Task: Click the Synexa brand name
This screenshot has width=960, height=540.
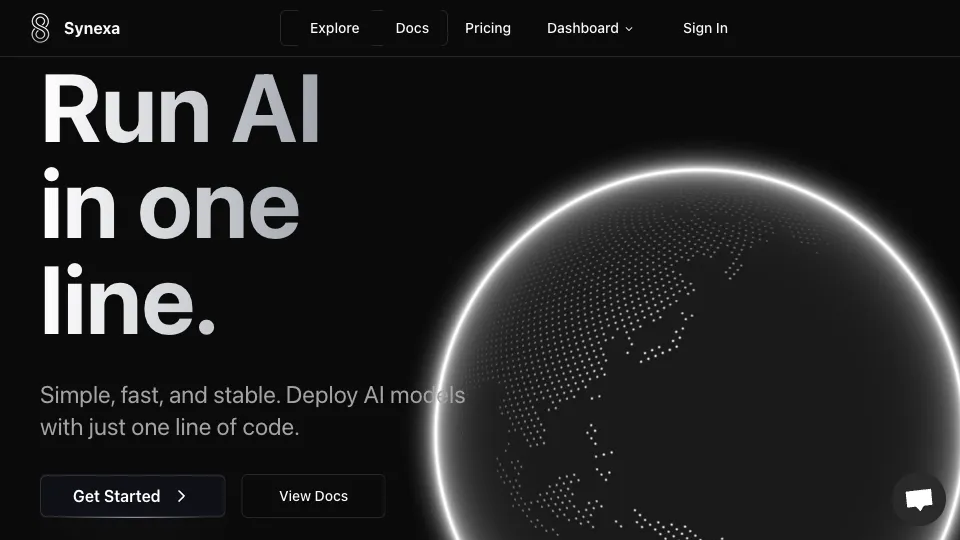Action: click(x=92, y=28)
